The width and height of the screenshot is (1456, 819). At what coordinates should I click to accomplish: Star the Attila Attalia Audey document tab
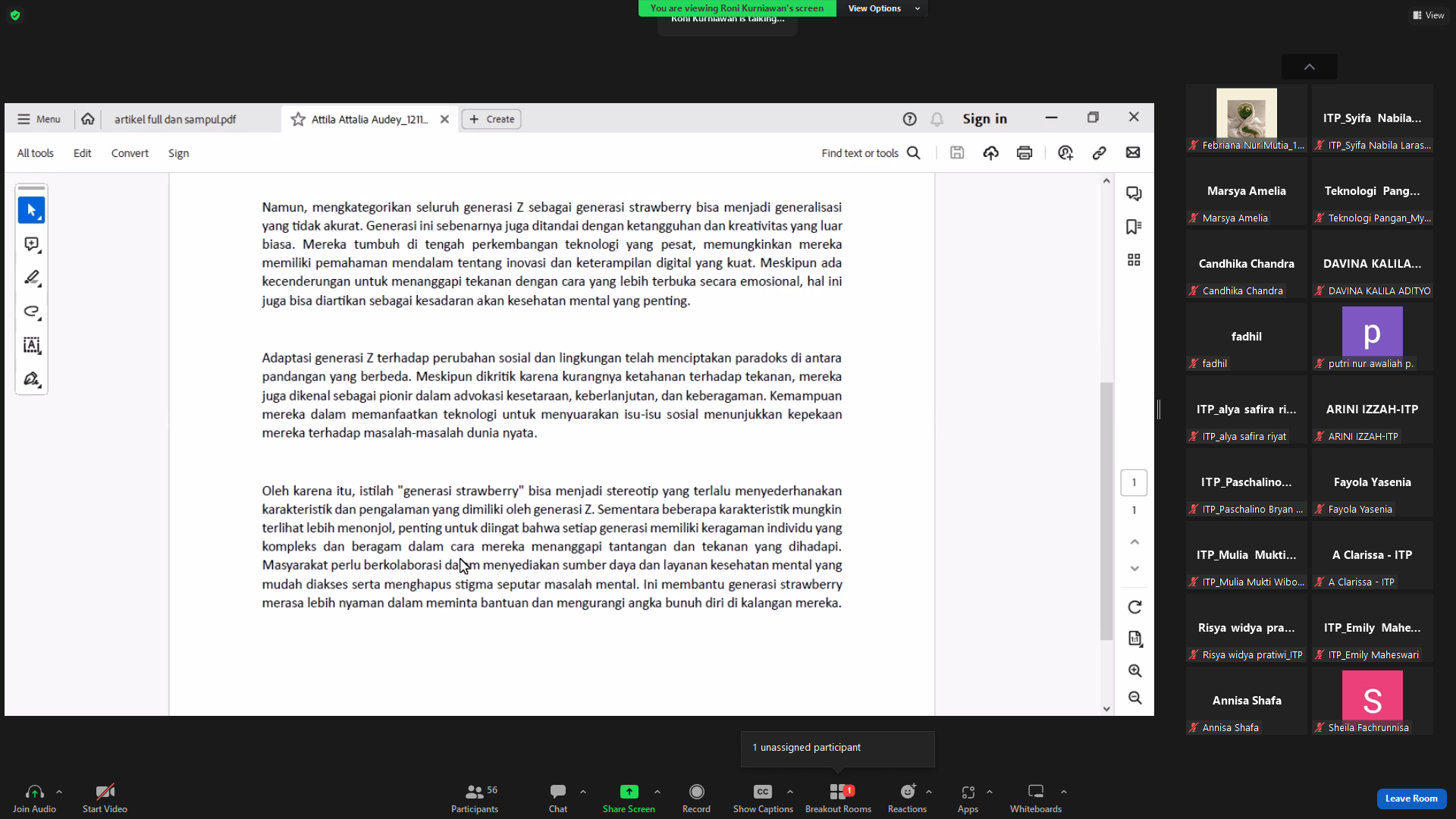tap(298, 119)
